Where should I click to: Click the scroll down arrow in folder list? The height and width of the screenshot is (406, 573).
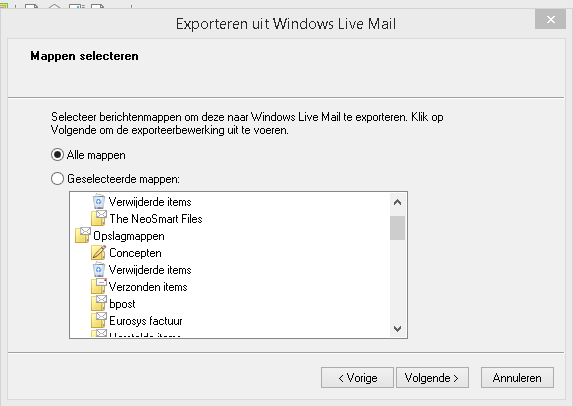(x=397, y=329)
